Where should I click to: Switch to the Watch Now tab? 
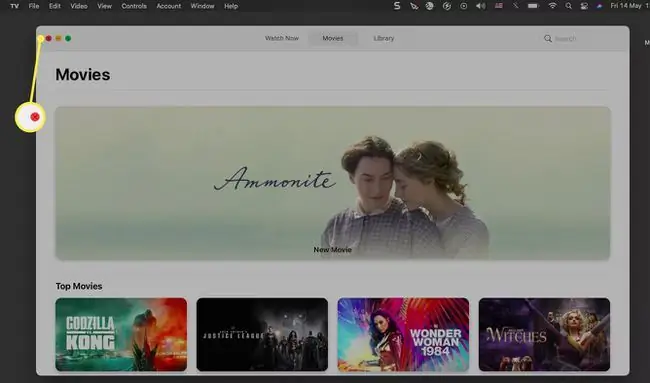point(282,38)
